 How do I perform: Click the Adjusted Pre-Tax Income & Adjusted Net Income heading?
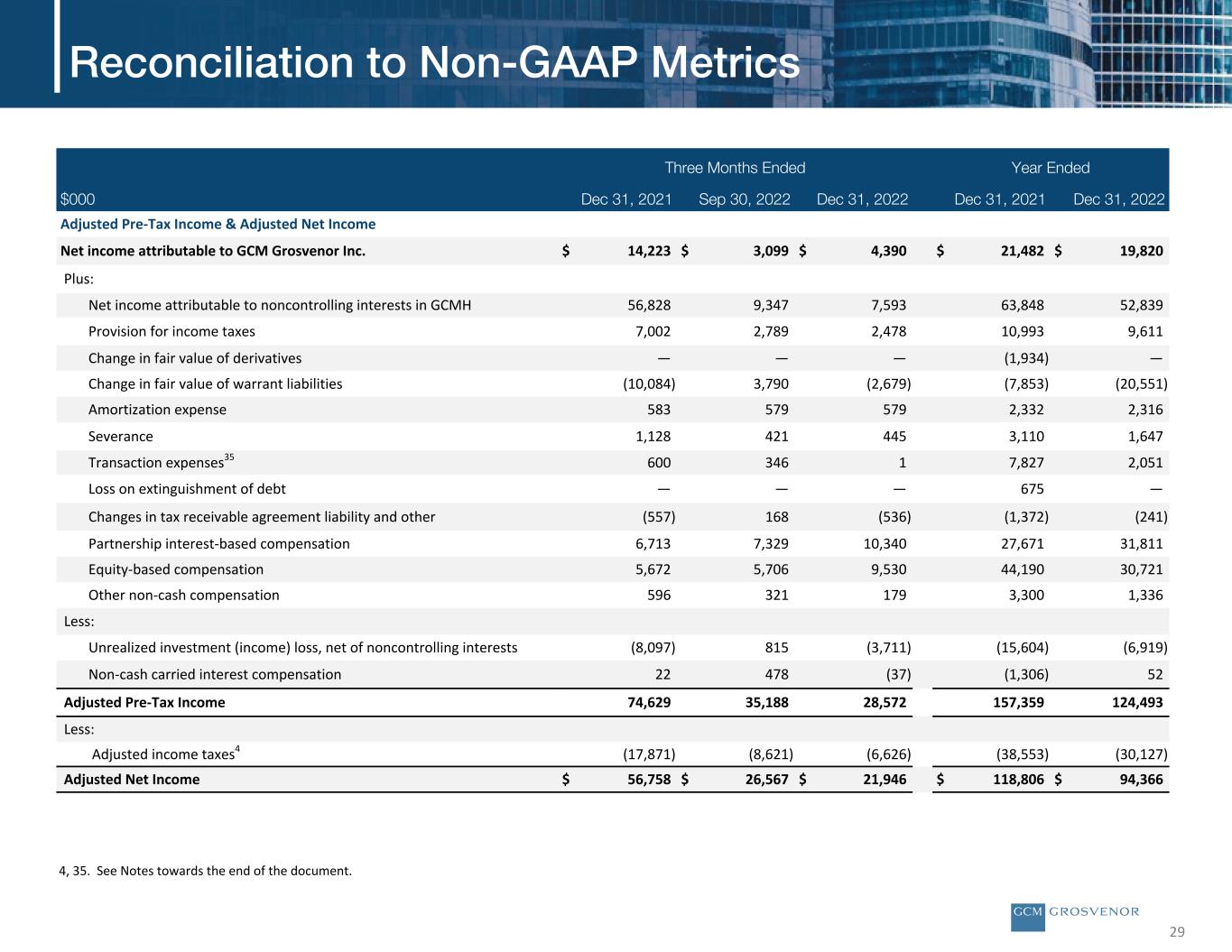218,224
